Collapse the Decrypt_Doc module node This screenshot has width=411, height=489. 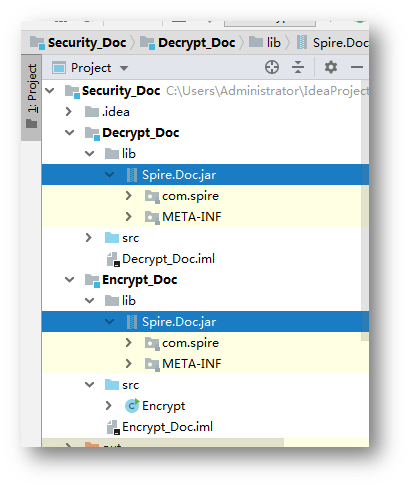click(69, 133)
